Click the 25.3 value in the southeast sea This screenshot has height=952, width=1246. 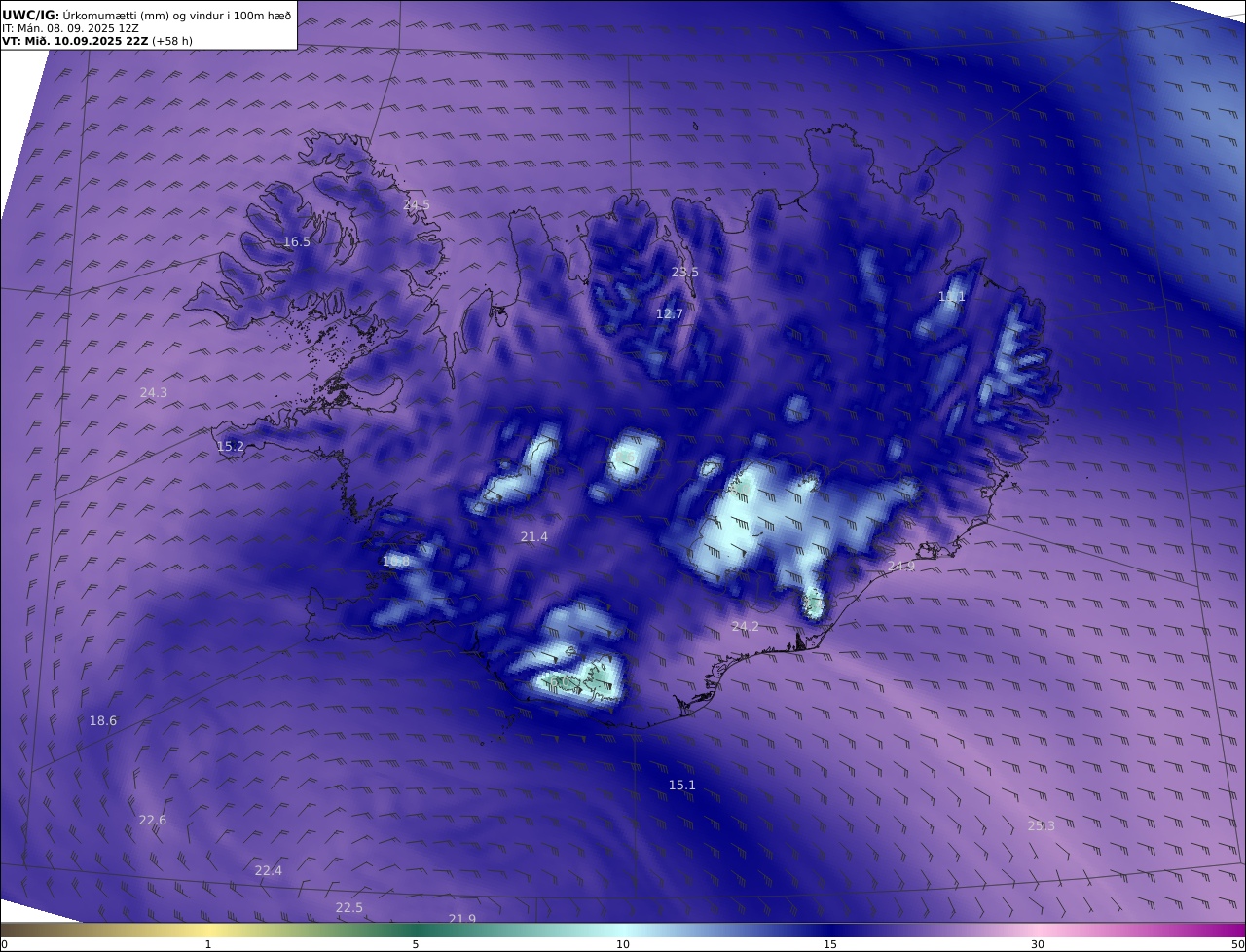point(1042,826)
